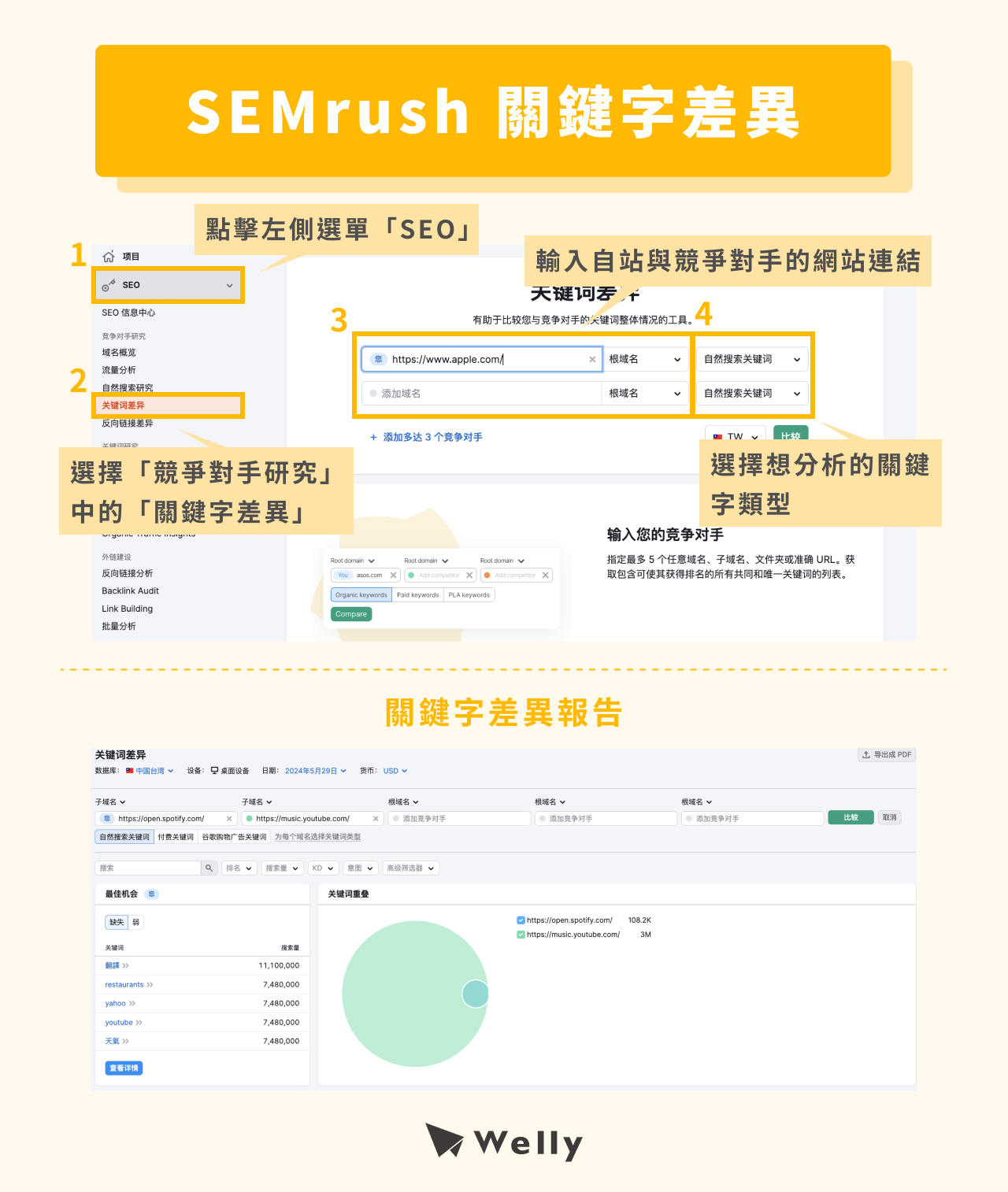Viewport: 1008px width, 1192px height.
Task: Open 子域名 dropdown above open.spotify.com
Action: click(111, 802)
